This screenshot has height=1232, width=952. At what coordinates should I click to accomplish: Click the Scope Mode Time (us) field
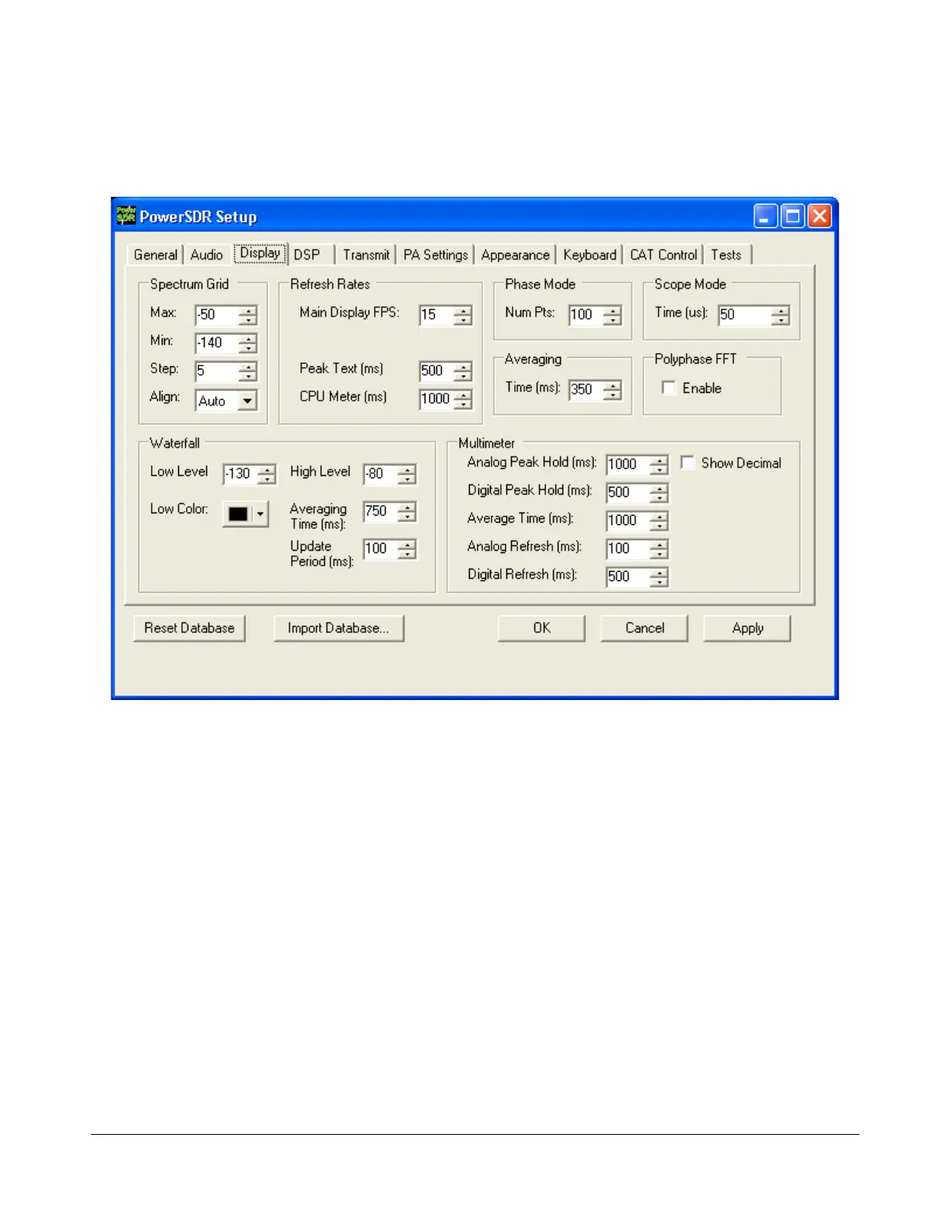(744, 315)
